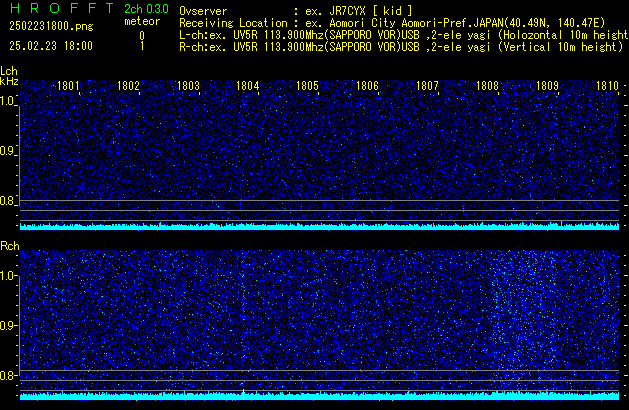Click the Observer JR7CYX line
629x410 pixels.
point(296,11)
